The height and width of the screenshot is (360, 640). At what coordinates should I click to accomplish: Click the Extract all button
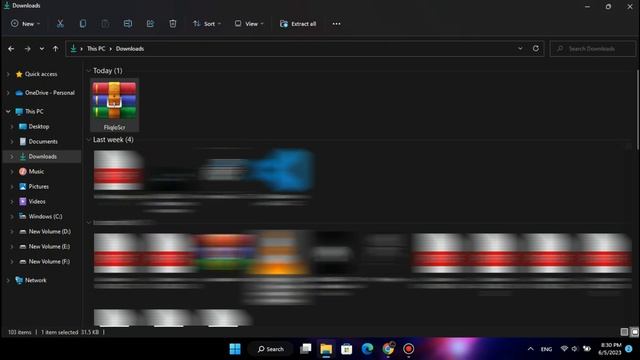[x=298, y=24]
